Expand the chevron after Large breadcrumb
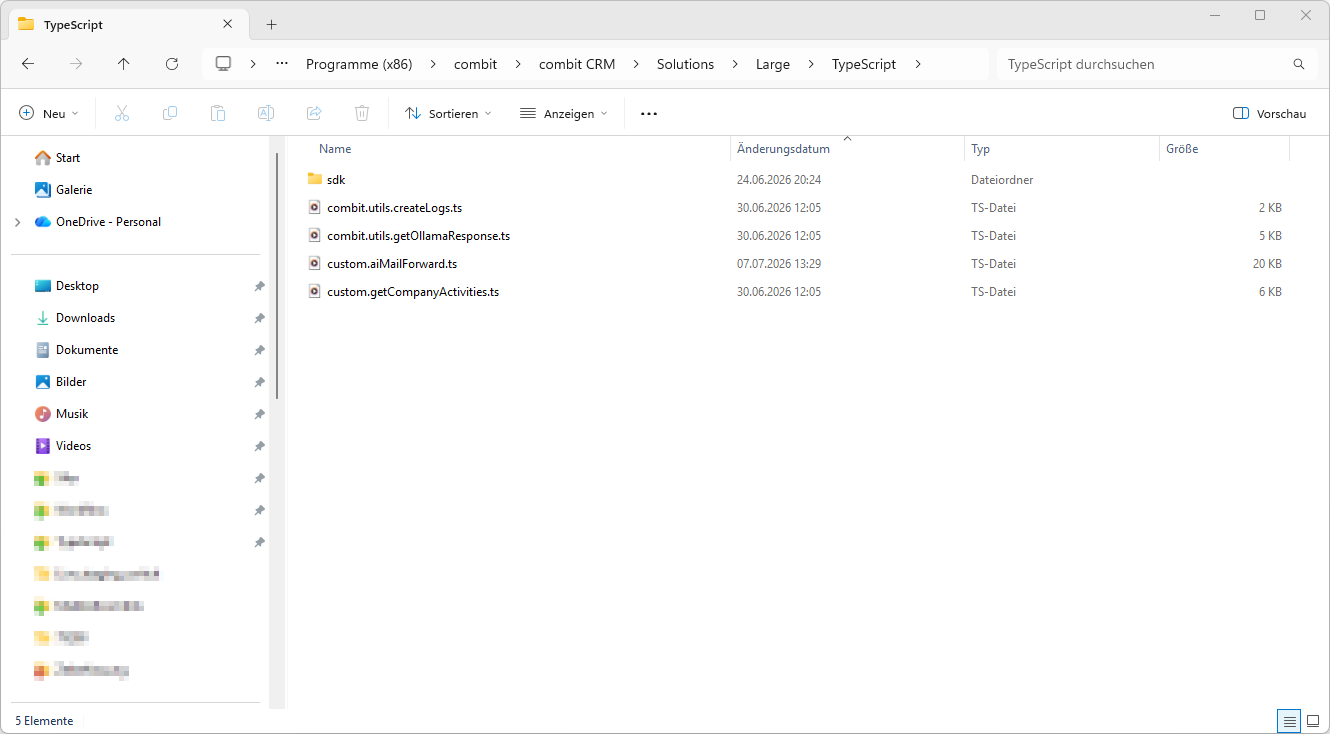The height and width of the screenshot is (734, 1330). pos(811,64)
